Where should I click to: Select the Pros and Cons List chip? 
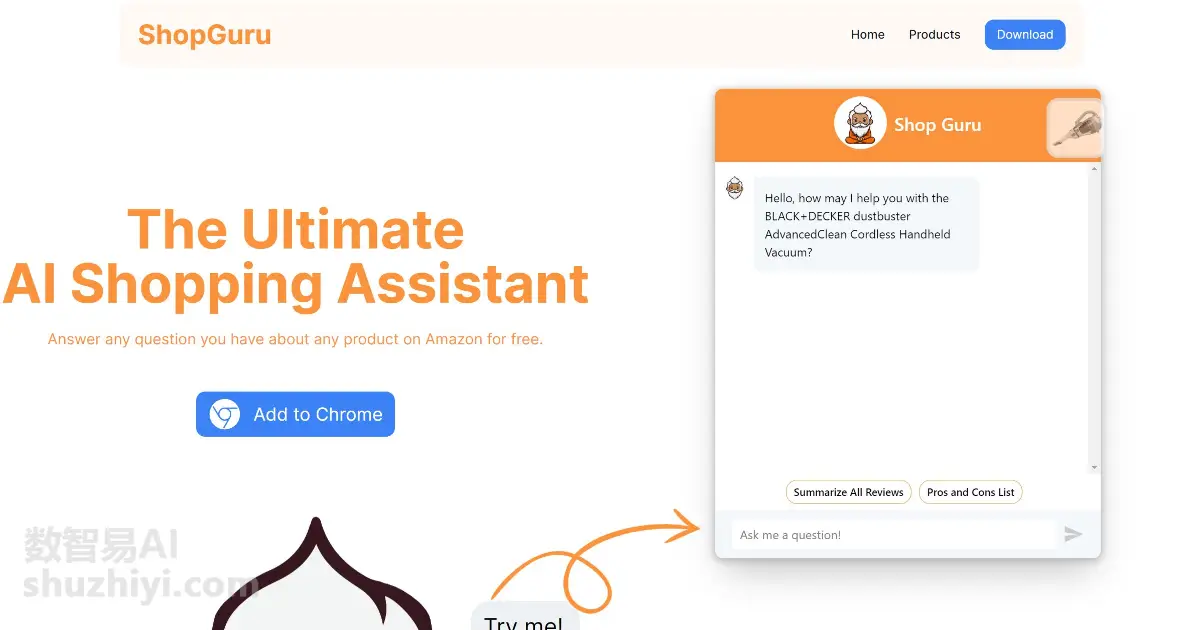click(970, 492)
